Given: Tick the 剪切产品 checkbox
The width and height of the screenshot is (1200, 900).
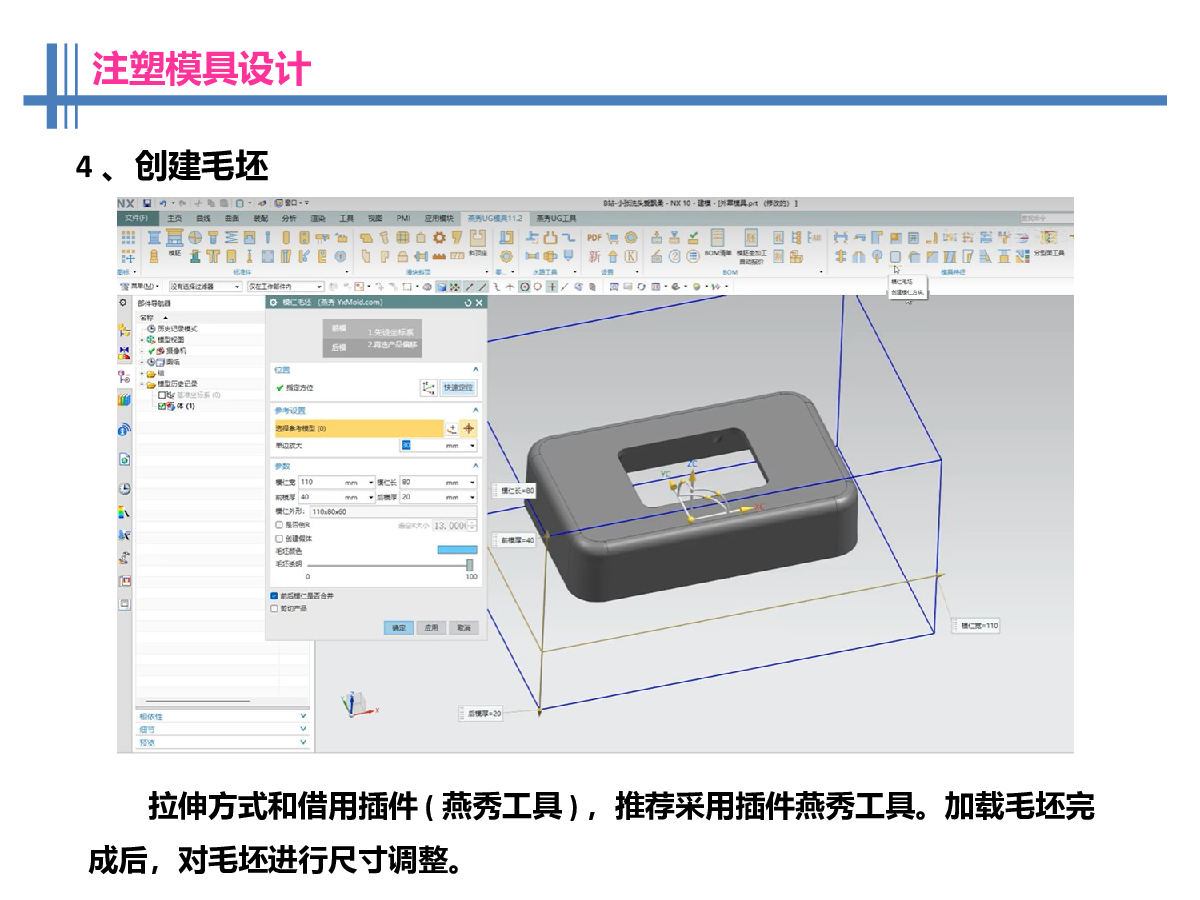Looking at the screenshot, I should click(x=275, y=607).
